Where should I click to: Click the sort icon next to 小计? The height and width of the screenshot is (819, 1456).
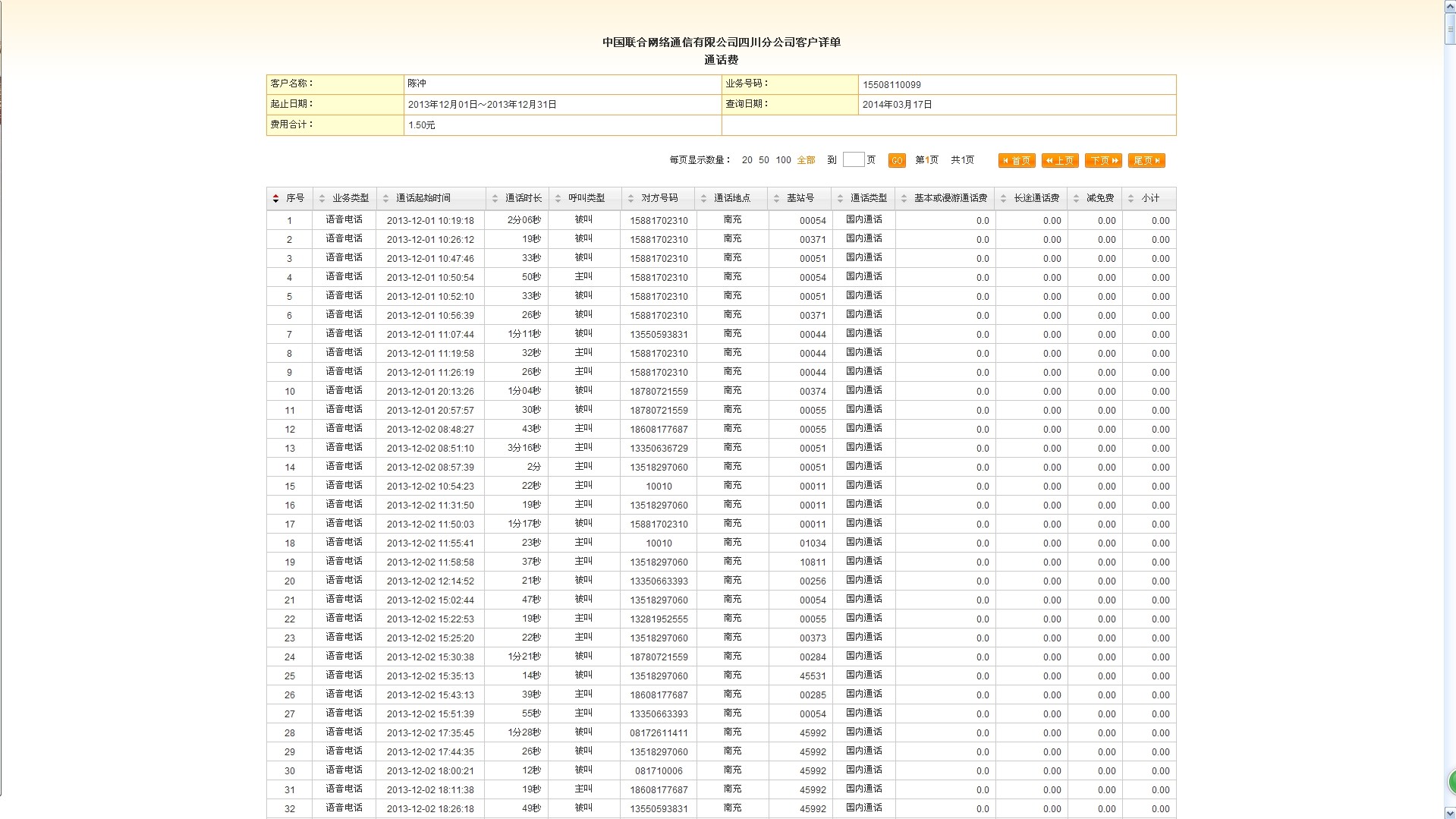tap(1131, 199)
